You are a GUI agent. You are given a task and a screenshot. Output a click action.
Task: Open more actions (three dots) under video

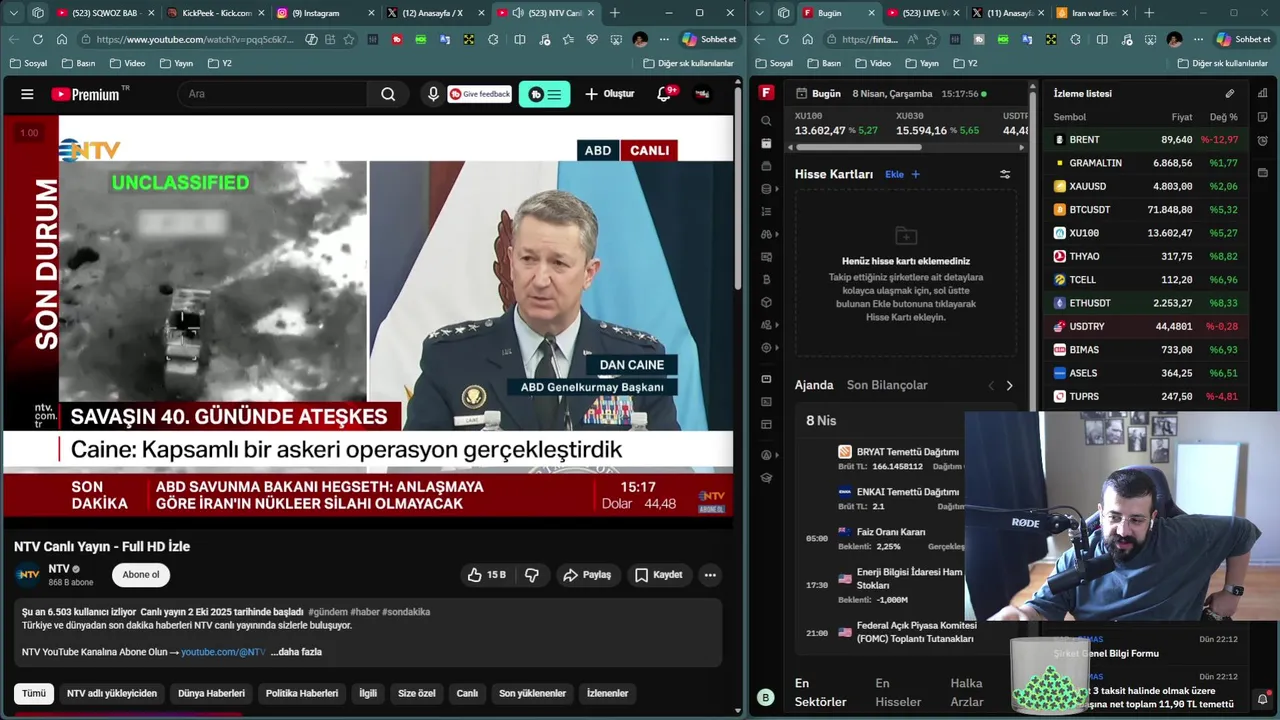coord(710,575)
